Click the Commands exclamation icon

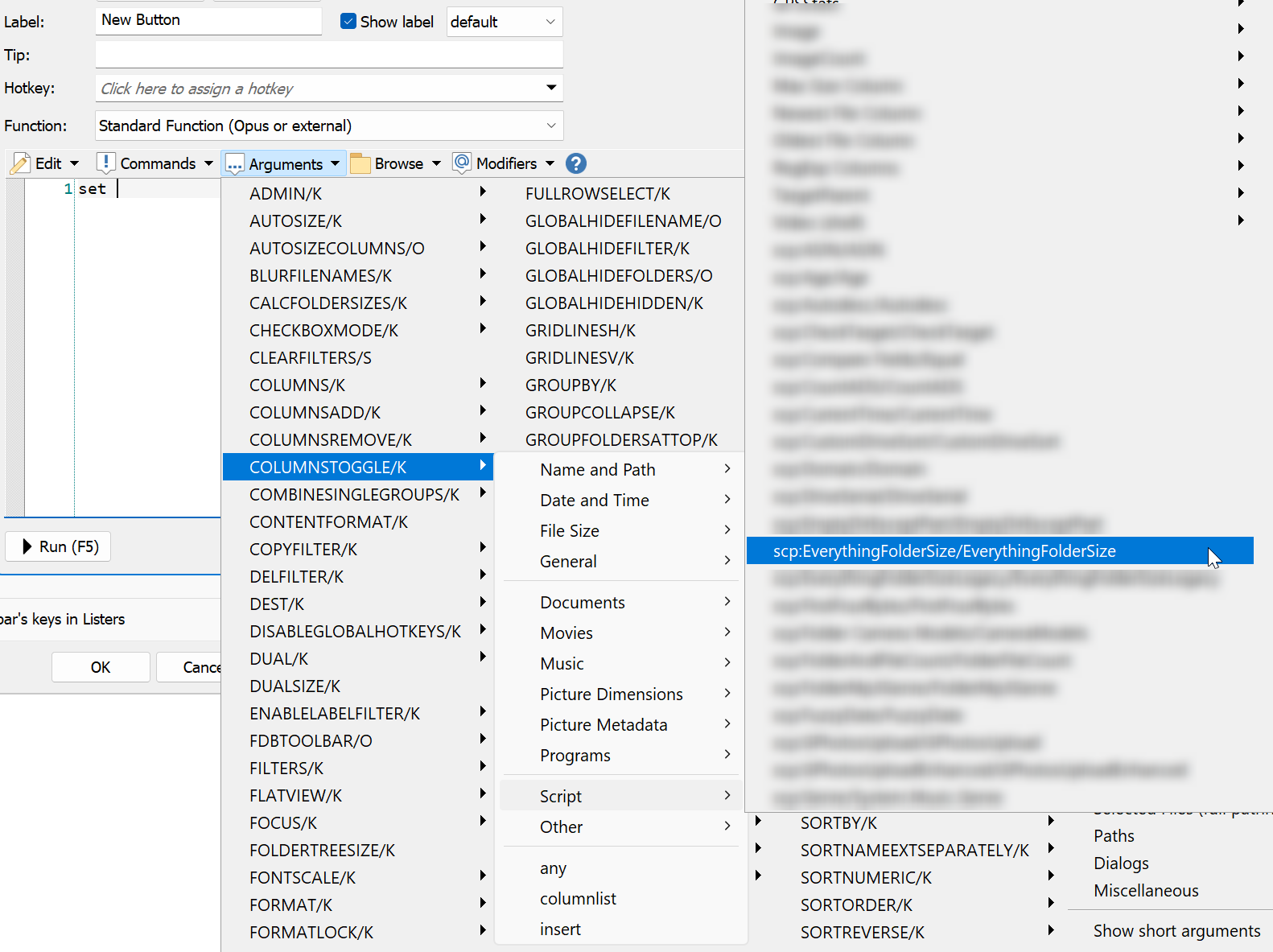coord(106,163)
